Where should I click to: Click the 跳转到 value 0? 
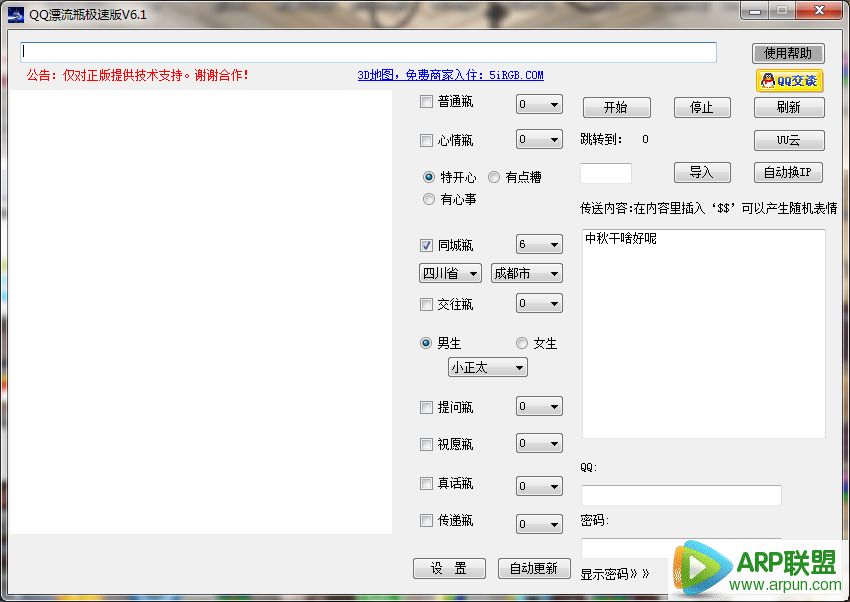point(645,140)
